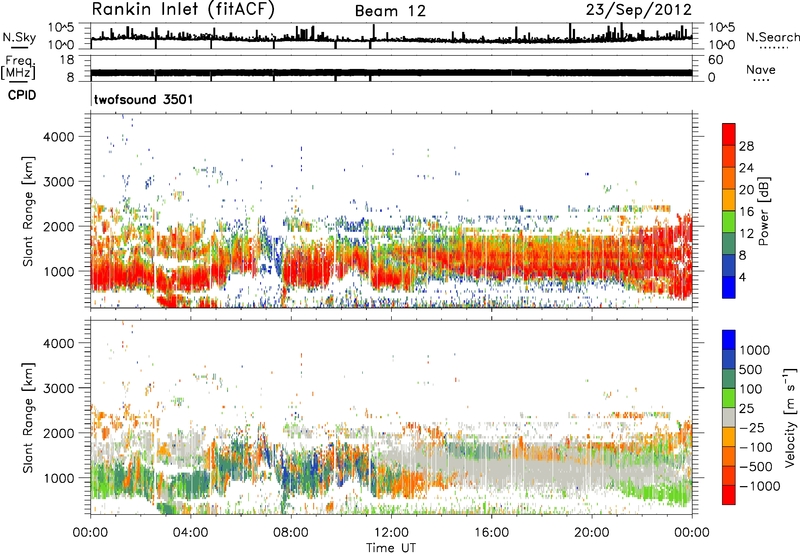Click the 'Slant Range [km]' label of the power panel
The image size is (800, 554).
pyautogui.click(x=28, y=211)
